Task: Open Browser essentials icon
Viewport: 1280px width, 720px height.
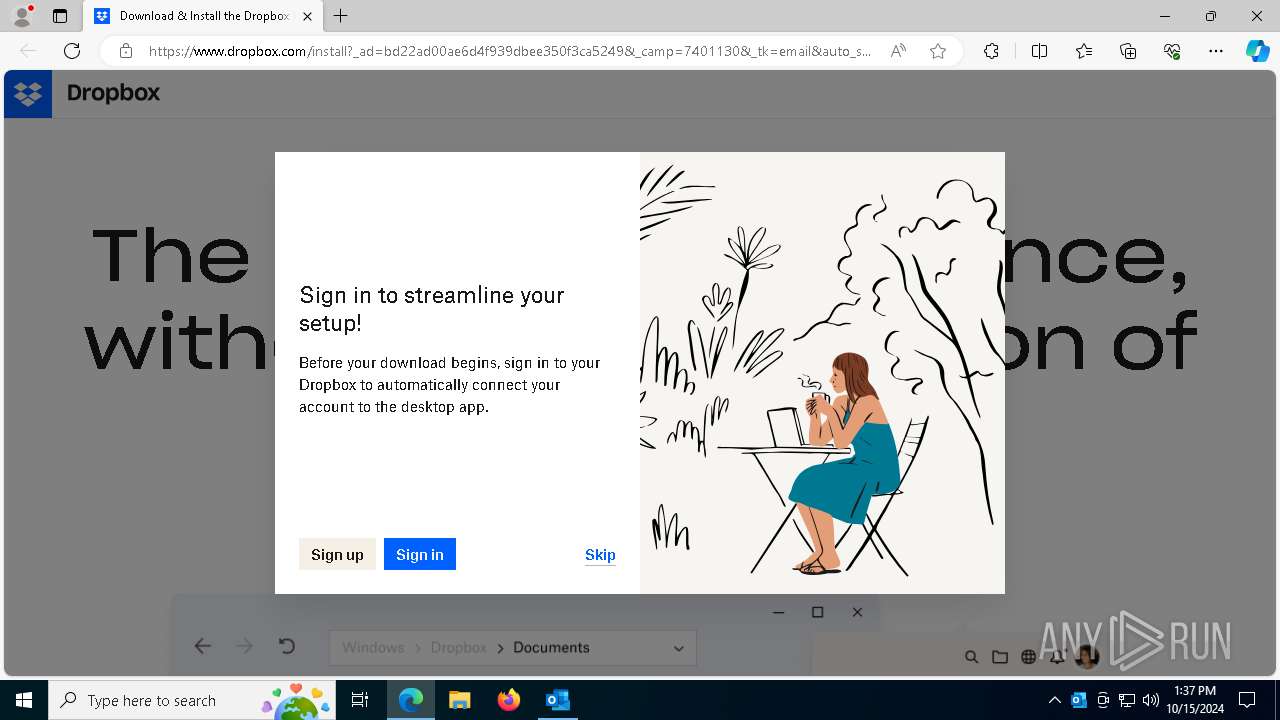Action: coord(1172,51)
